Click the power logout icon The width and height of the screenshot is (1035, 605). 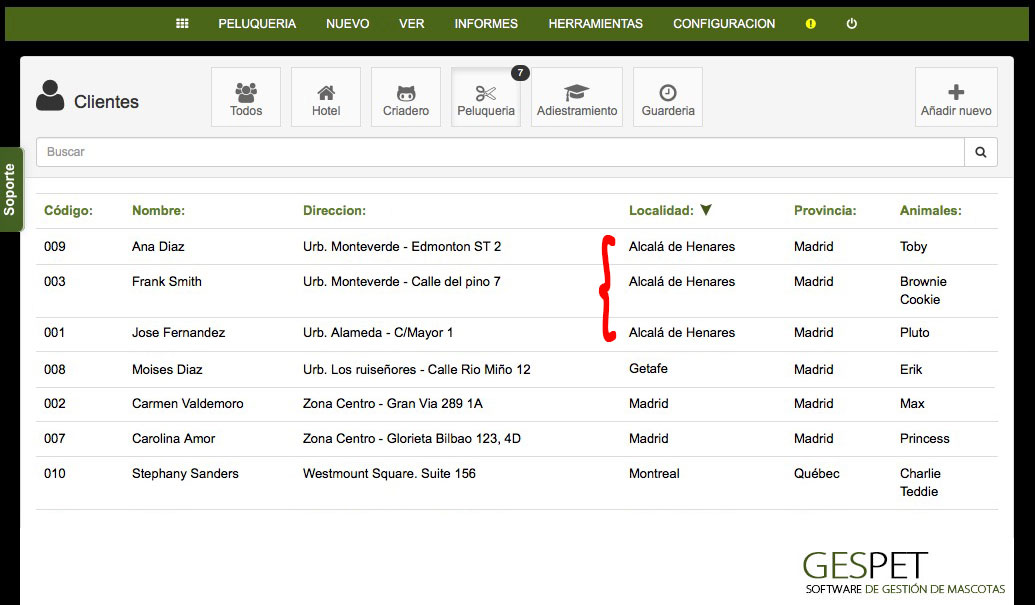point(850,23)
